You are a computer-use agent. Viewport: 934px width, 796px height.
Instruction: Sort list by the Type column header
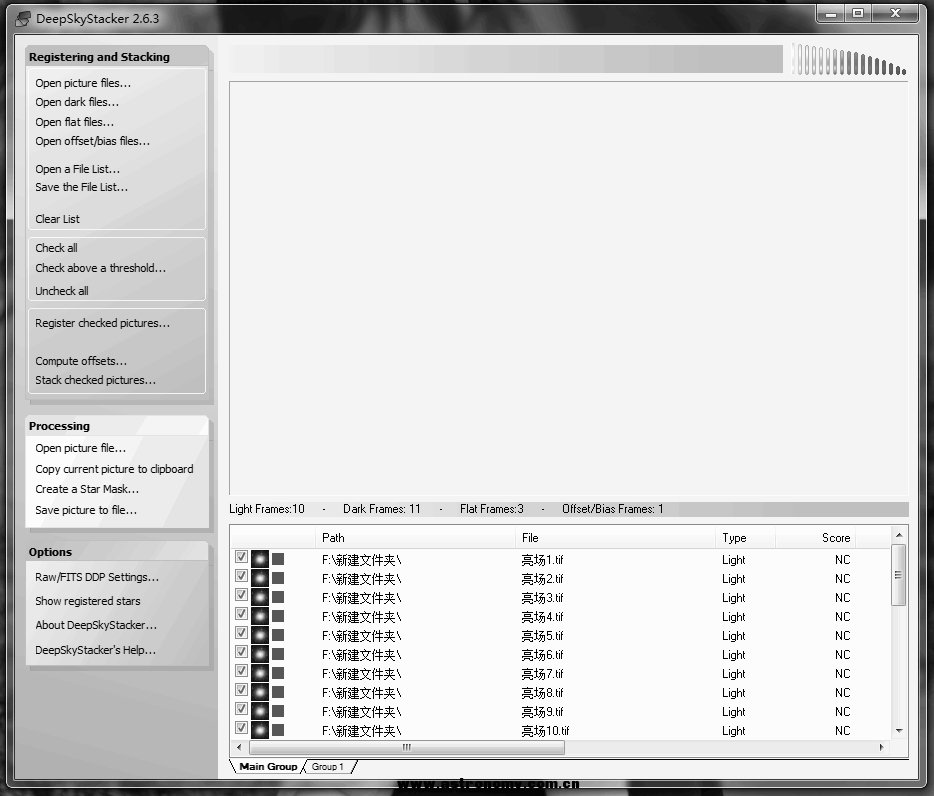(745, 538)
